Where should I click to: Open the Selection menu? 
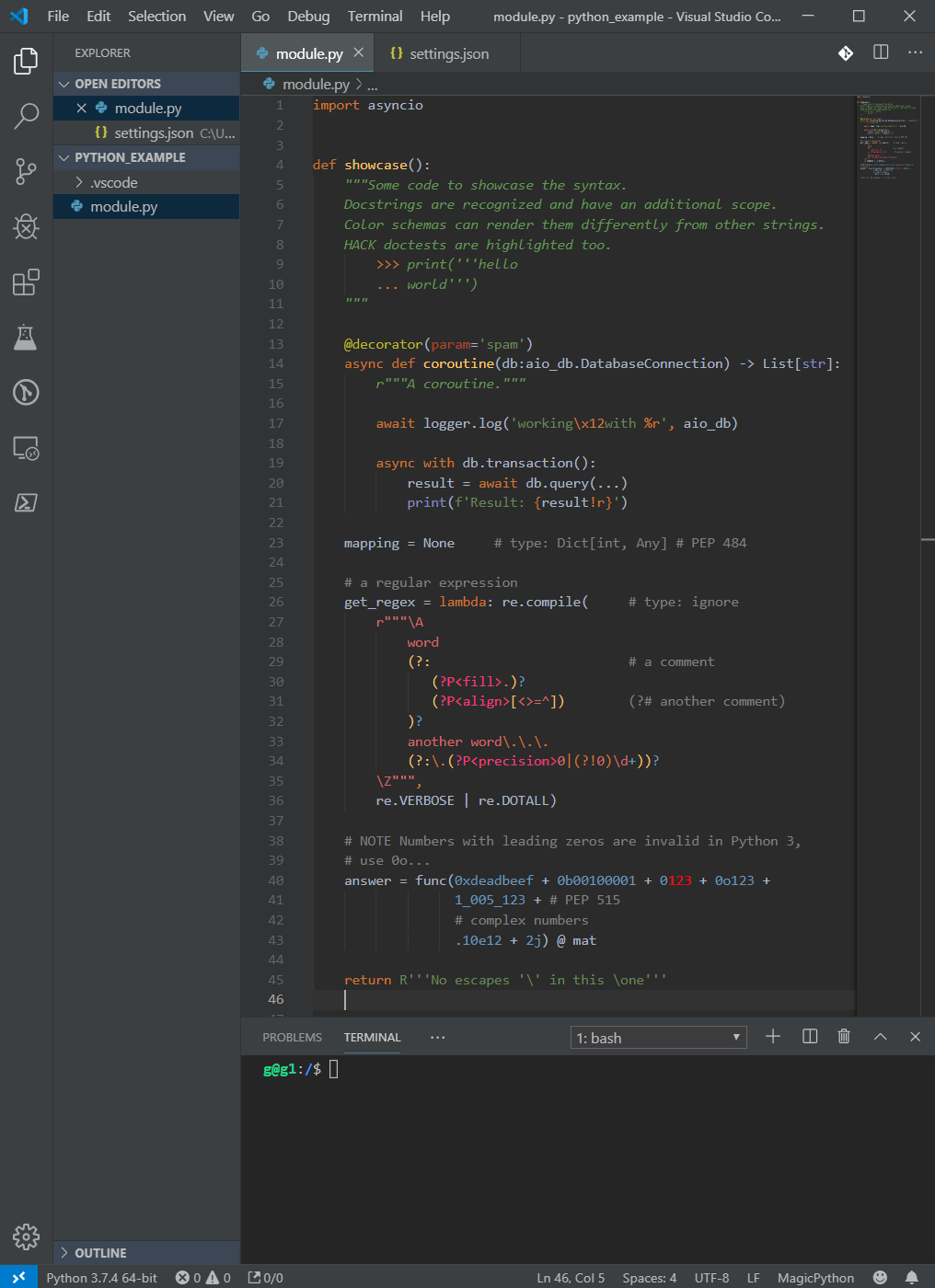tap(156, 17)
